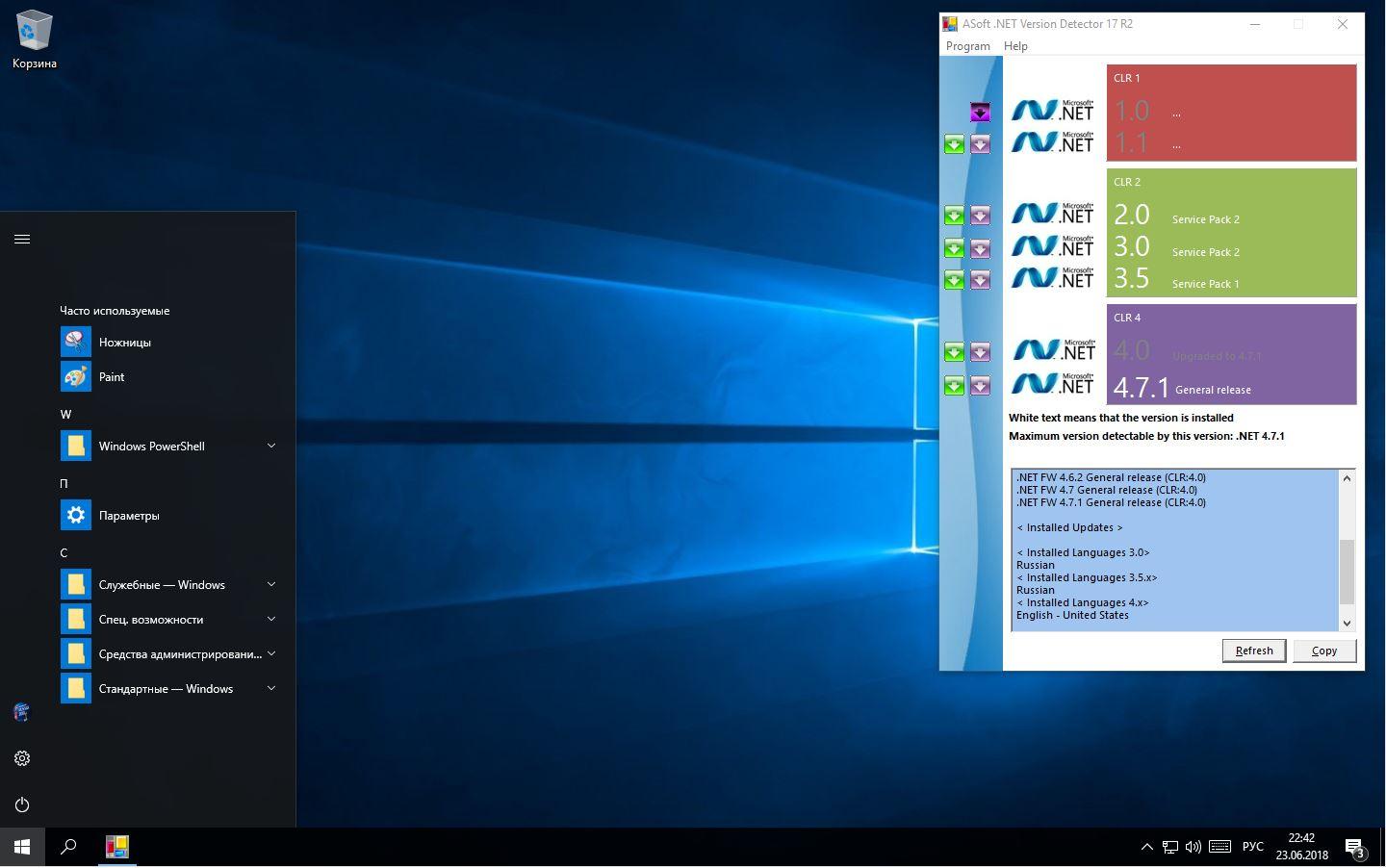Image resolution: width=1386 pixels, height=868 pixels.
Task: Click the Microsoft .NET logo beside version 1.1
Action: 1053,141
